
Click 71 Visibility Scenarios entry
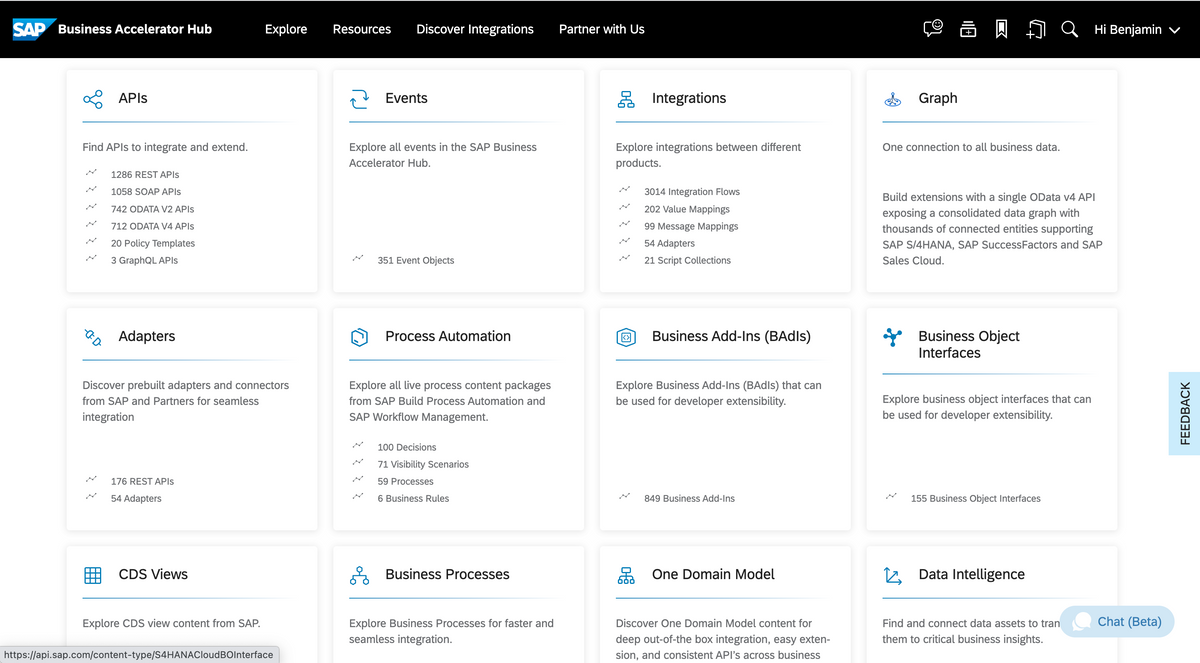423,464
